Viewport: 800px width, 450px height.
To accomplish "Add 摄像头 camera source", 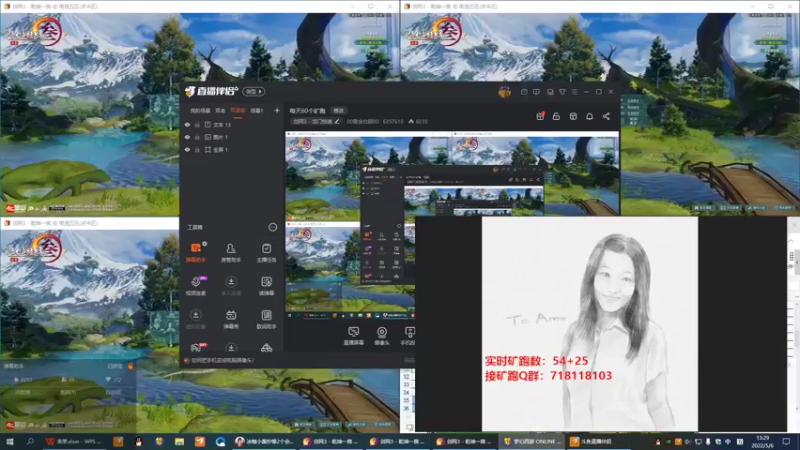I will click(382, 336).
